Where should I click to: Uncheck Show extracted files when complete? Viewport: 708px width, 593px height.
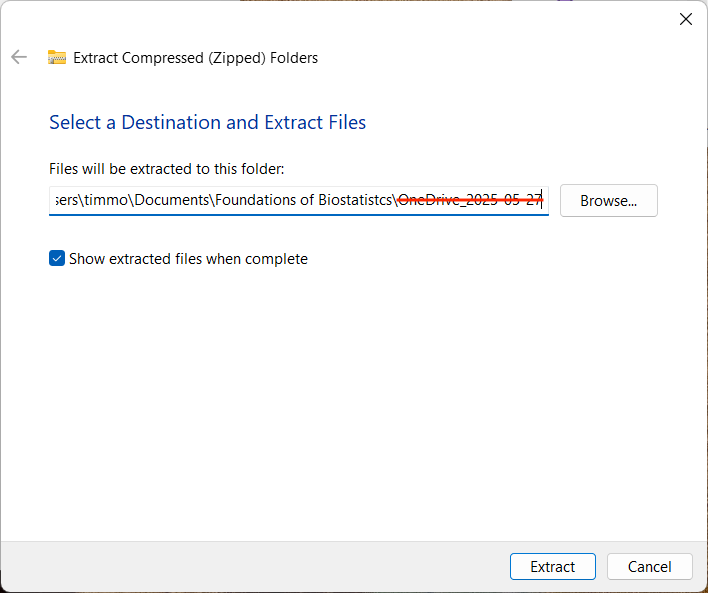click(57, 259)
